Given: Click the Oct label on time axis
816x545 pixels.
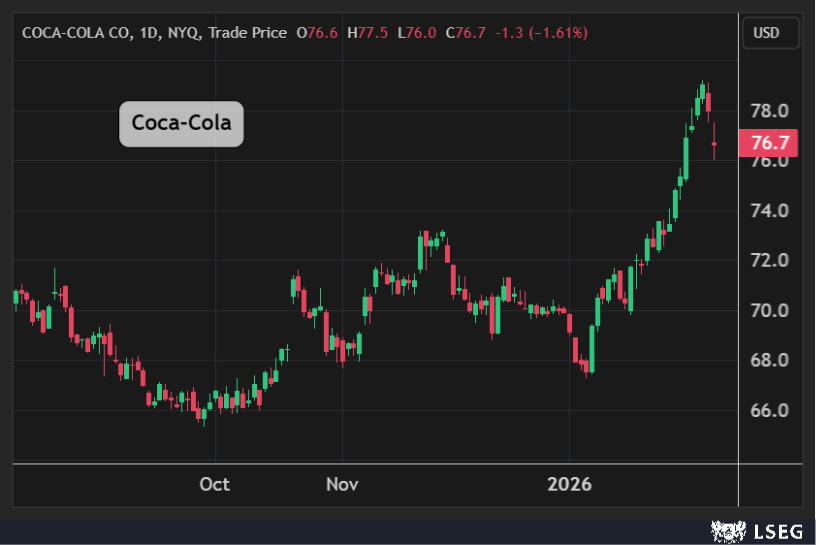Looking at the screenshot, I should point(214,484).
